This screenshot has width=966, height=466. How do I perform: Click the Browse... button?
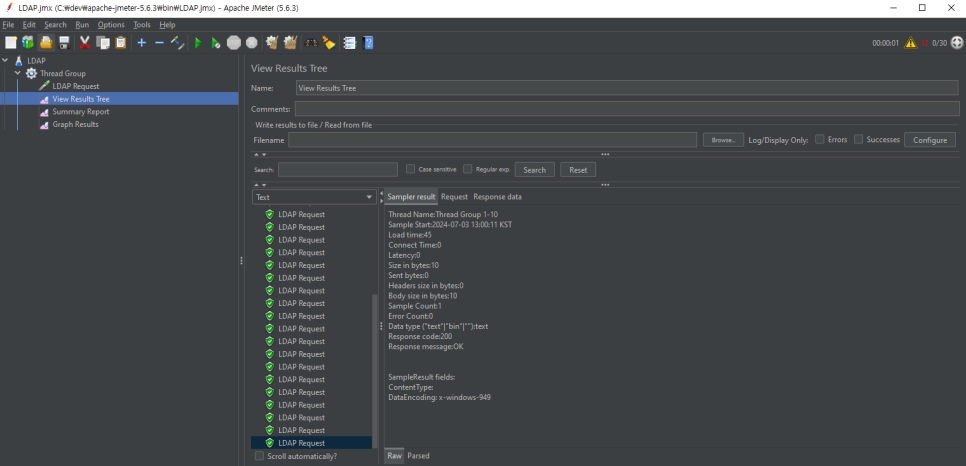[x=723, y=140]
